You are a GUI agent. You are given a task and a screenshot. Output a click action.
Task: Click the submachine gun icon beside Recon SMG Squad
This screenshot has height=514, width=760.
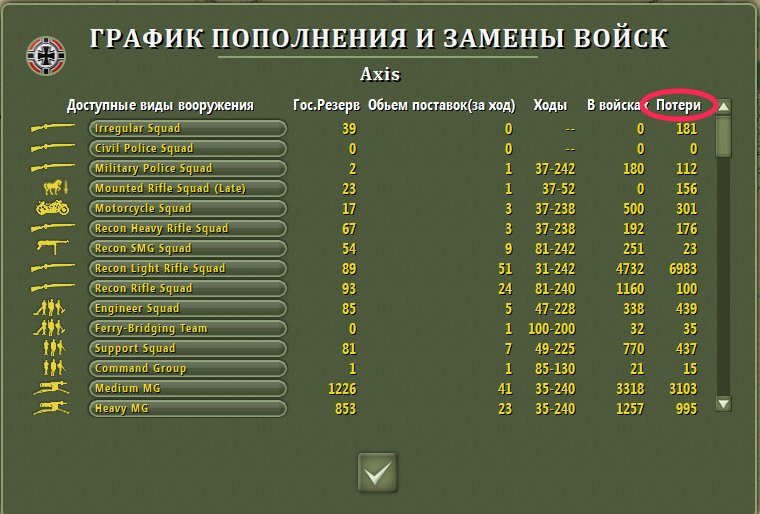(53, 247)
